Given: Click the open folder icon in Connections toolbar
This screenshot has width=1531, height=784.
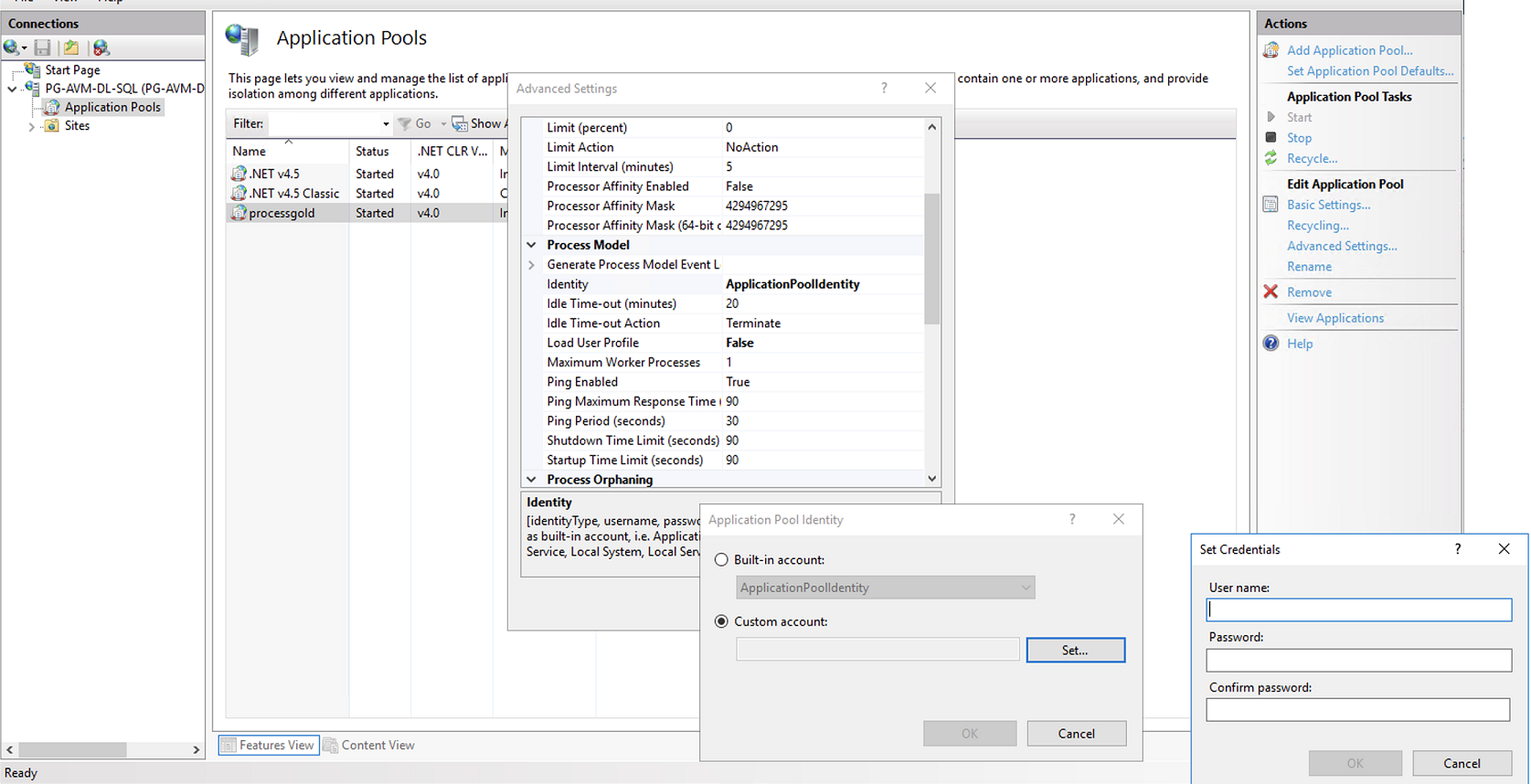Looking at the screenshot, I should tap(71, 48).
